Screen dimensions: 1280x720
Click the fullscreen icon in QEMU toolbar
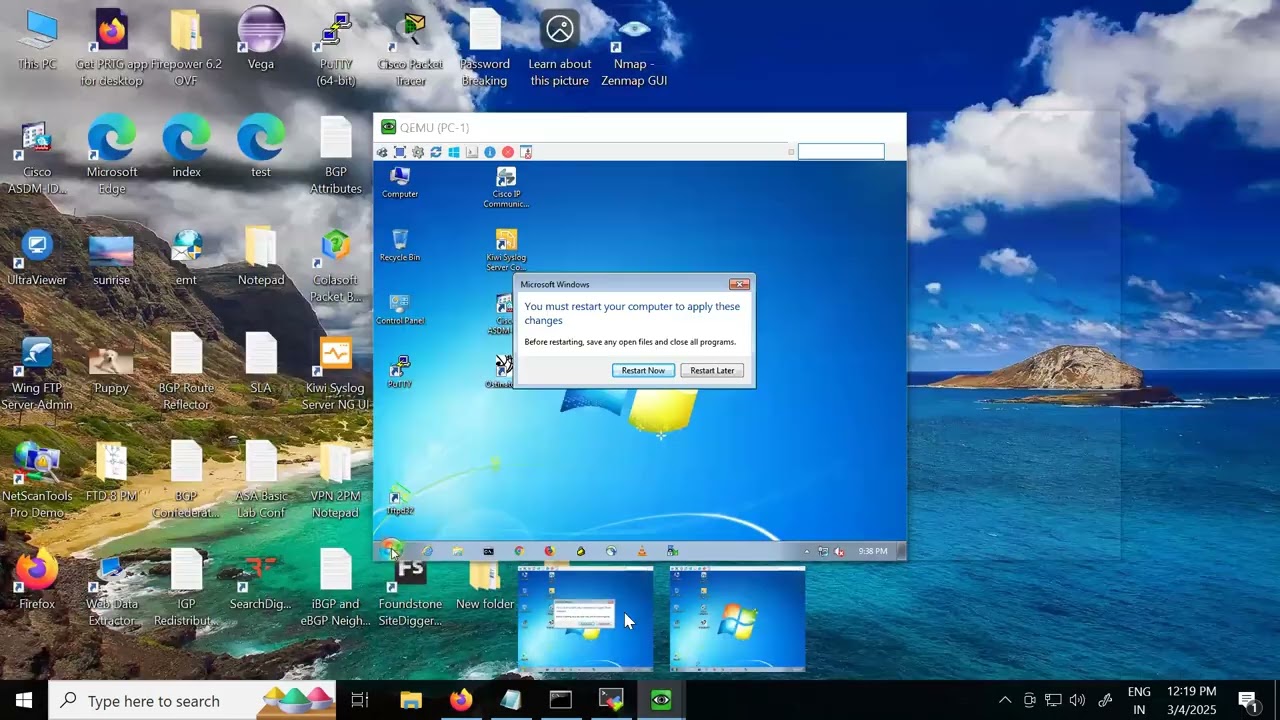[400, 152]
